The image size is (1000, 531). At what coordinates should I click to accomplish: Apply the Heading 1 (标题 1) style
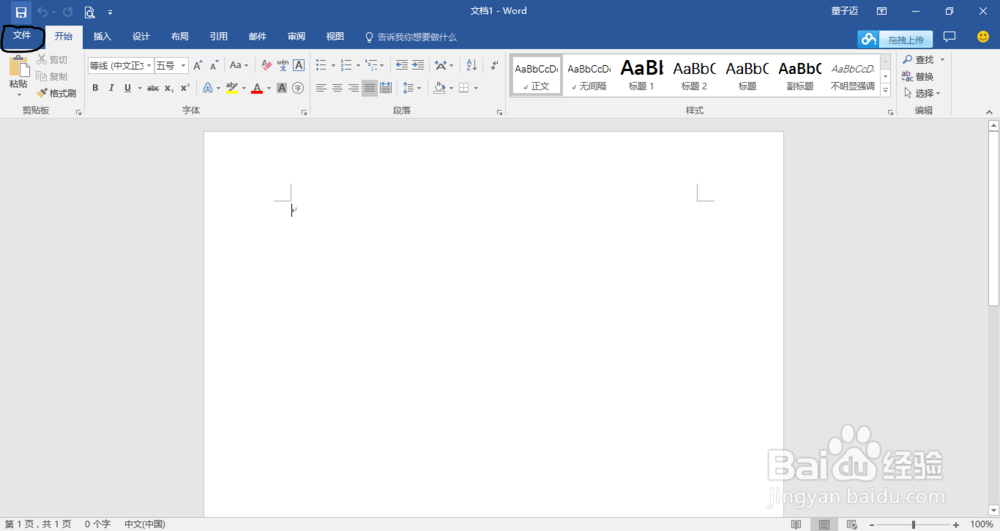(642, 75)
